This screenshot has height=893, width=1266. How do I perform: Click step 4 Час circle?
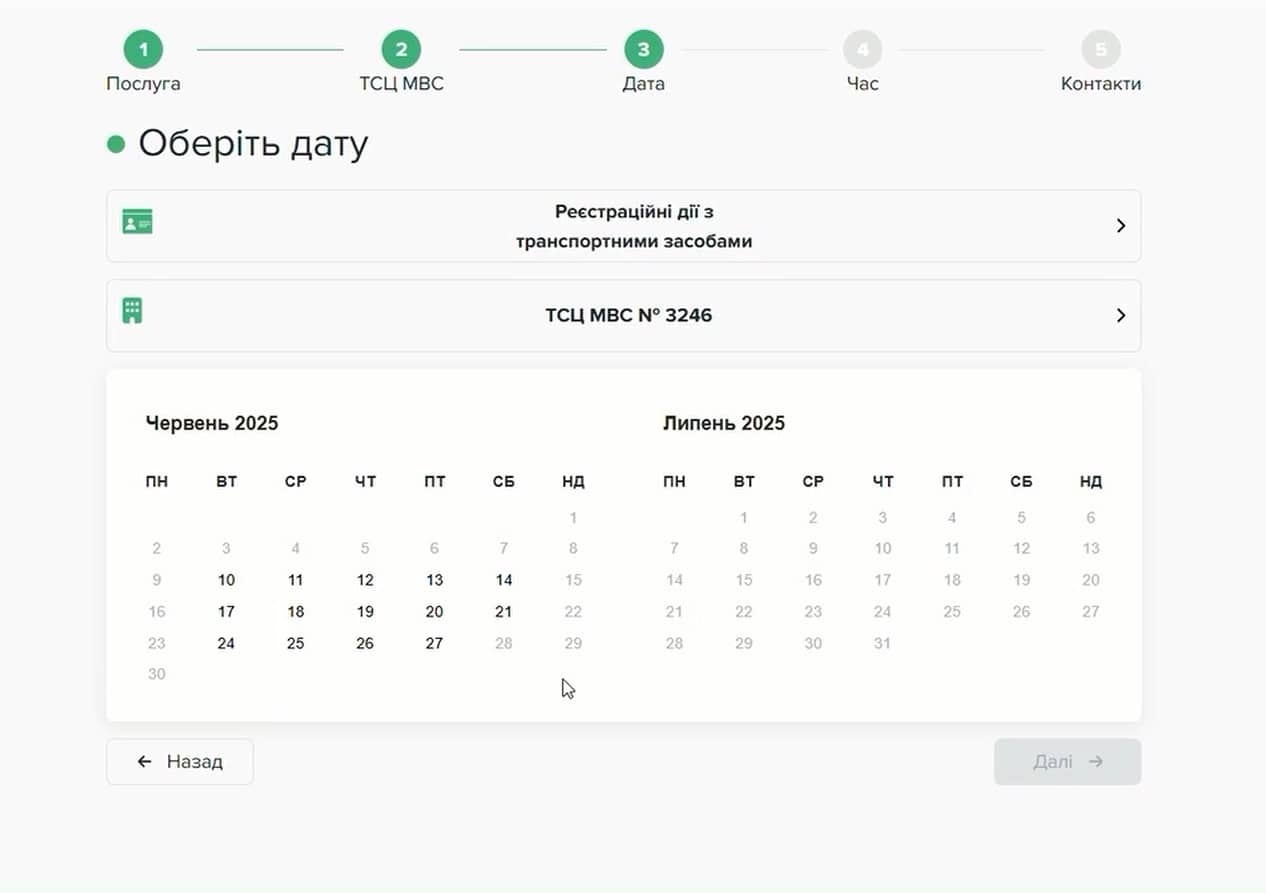click(862, 49)
